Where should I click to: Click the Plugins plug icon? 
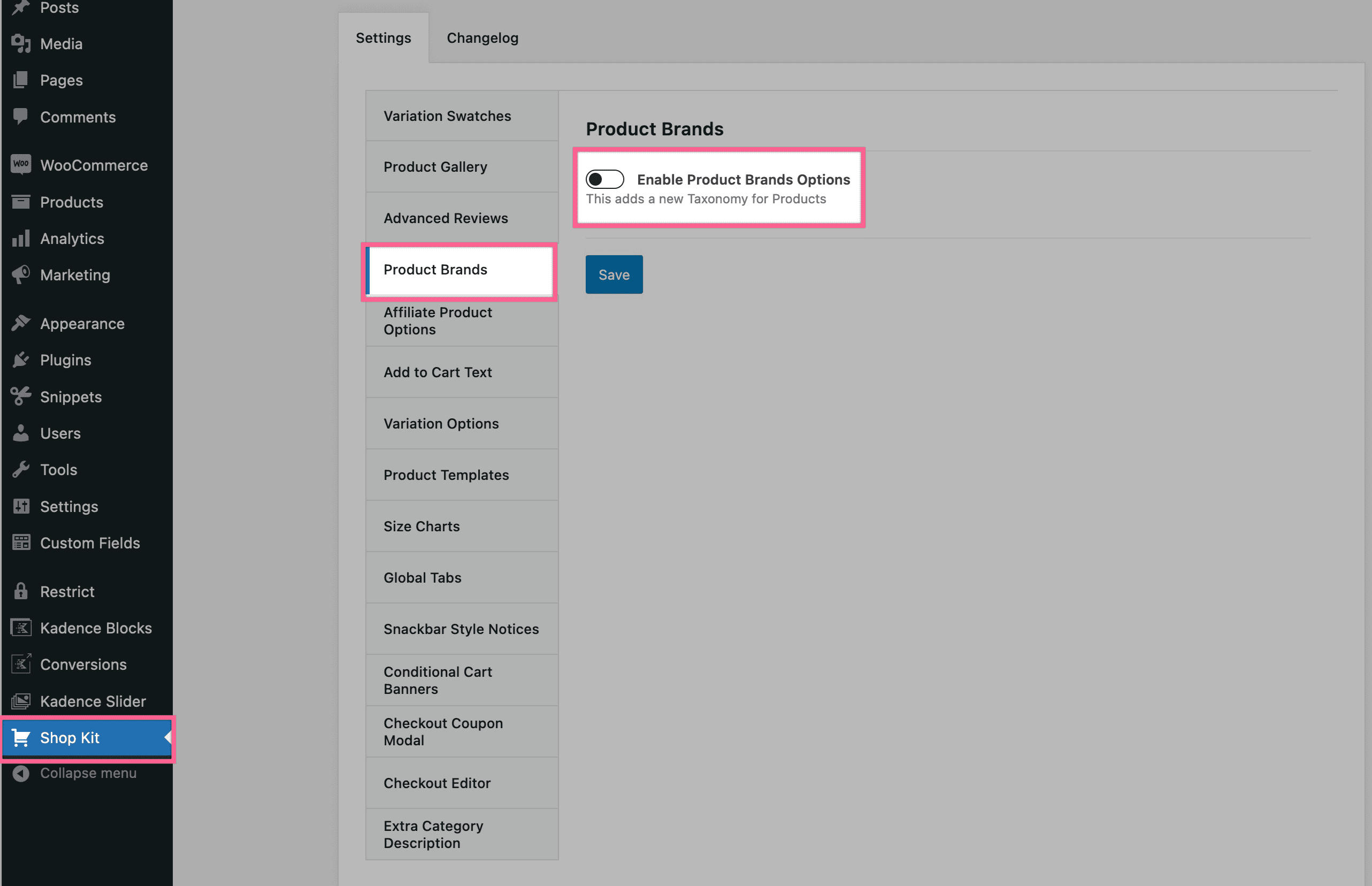[21, 360]
